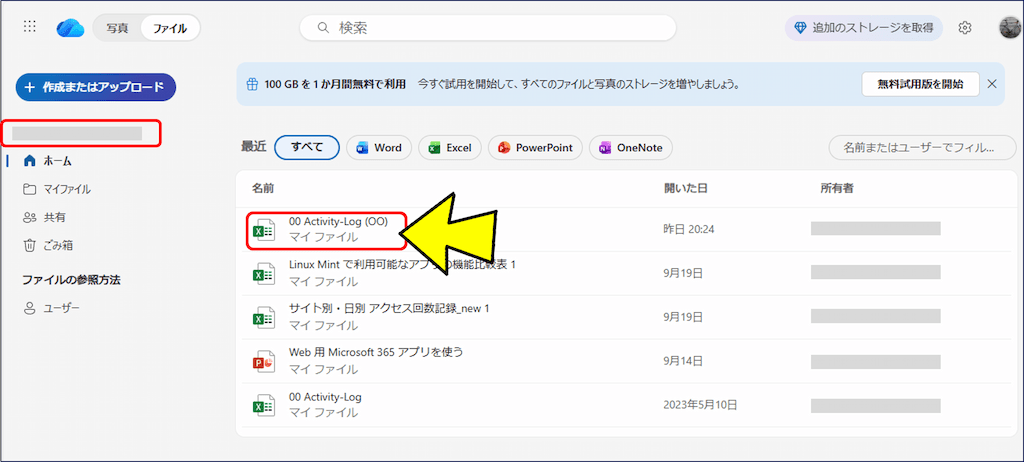Open Linux Mint で利用可能なアプリ file

tap(402, 265)
